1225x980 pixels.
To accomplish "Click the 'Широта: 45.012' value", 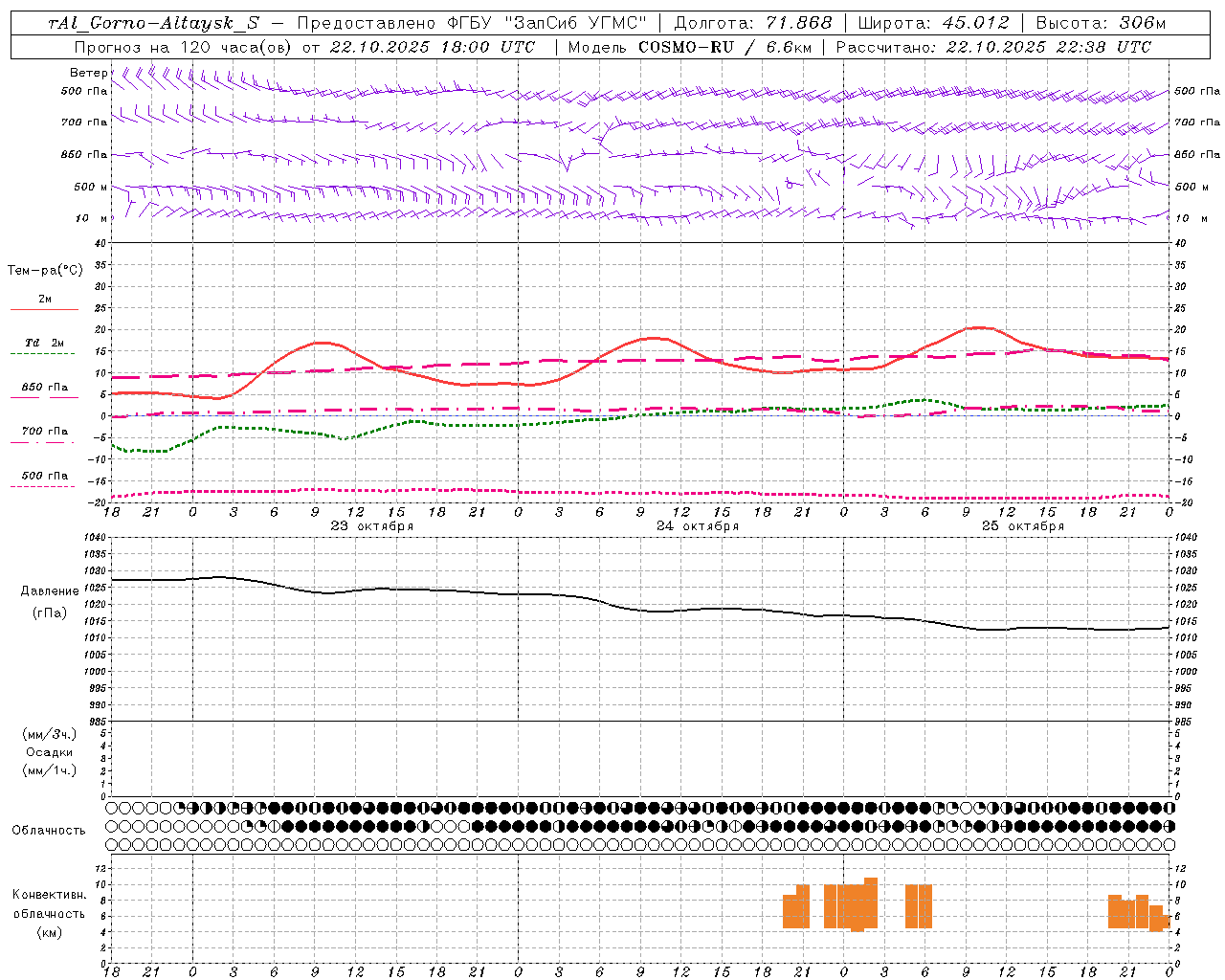I will [934, 23].
